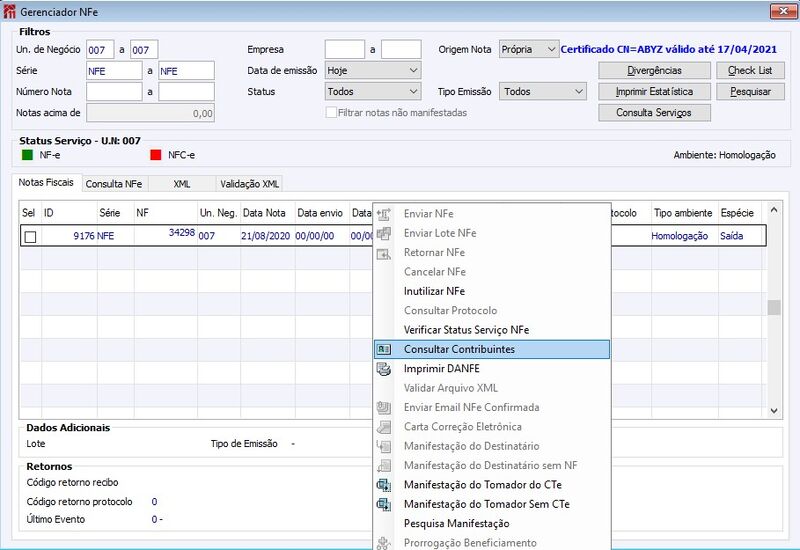Select Inutilizar NFe from context menu
The width and height of the screenshot is (800, 550).
(x=434, y=291)
